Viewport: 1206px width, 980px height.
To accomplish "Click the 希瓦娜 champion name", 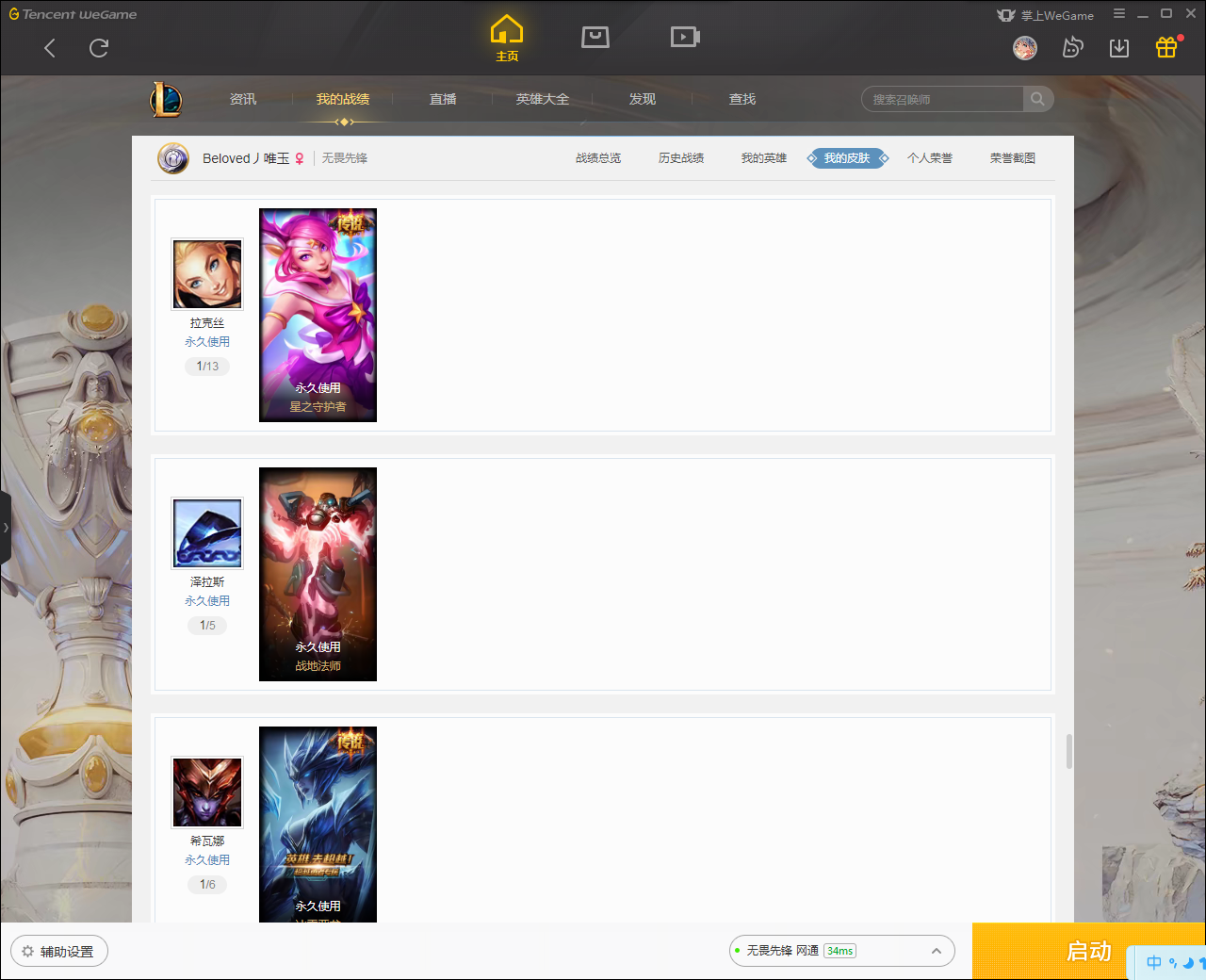I will click(x=207, y=841).
